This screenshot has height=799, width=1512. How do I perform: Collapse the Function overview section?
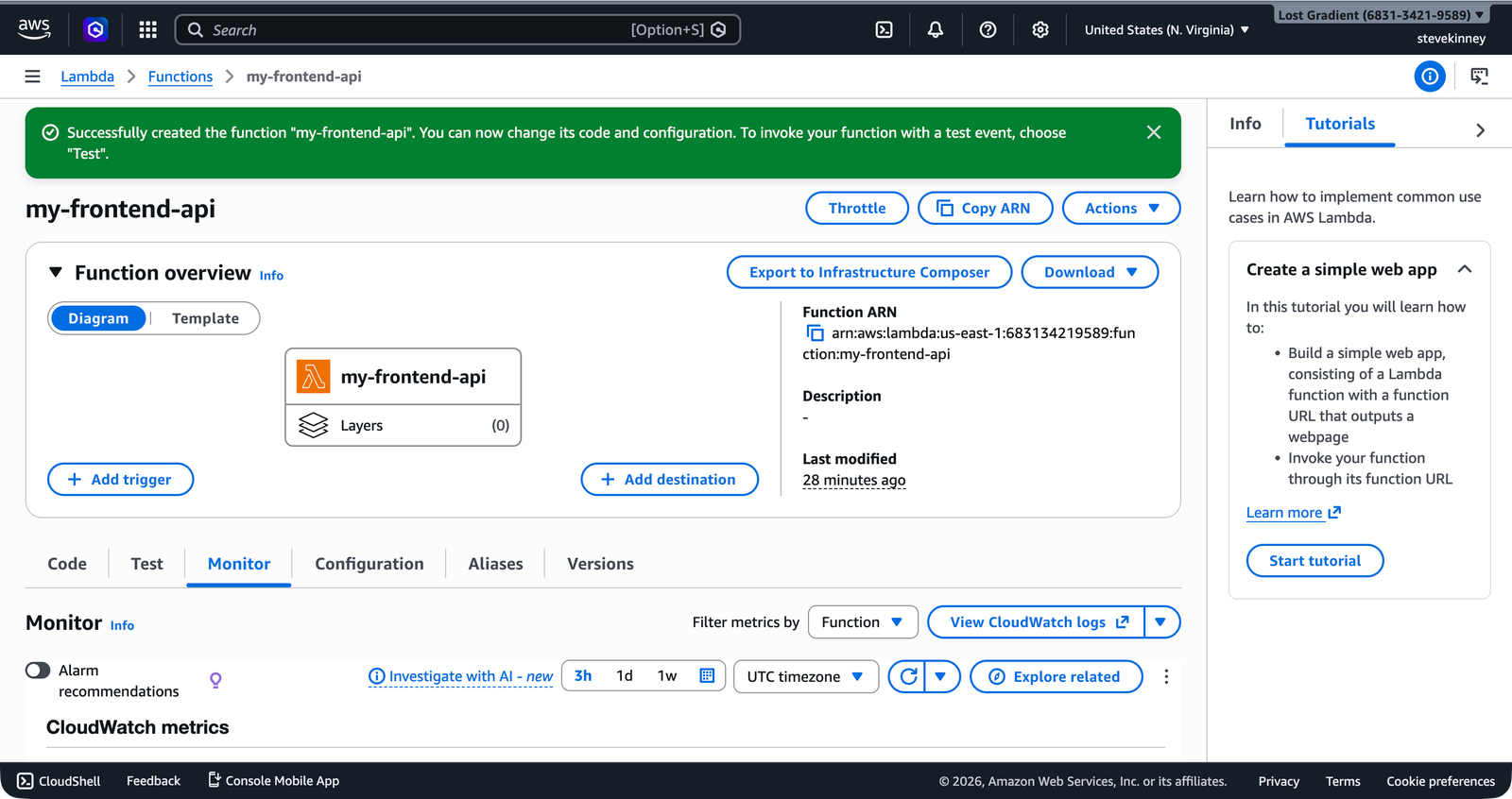56,273
